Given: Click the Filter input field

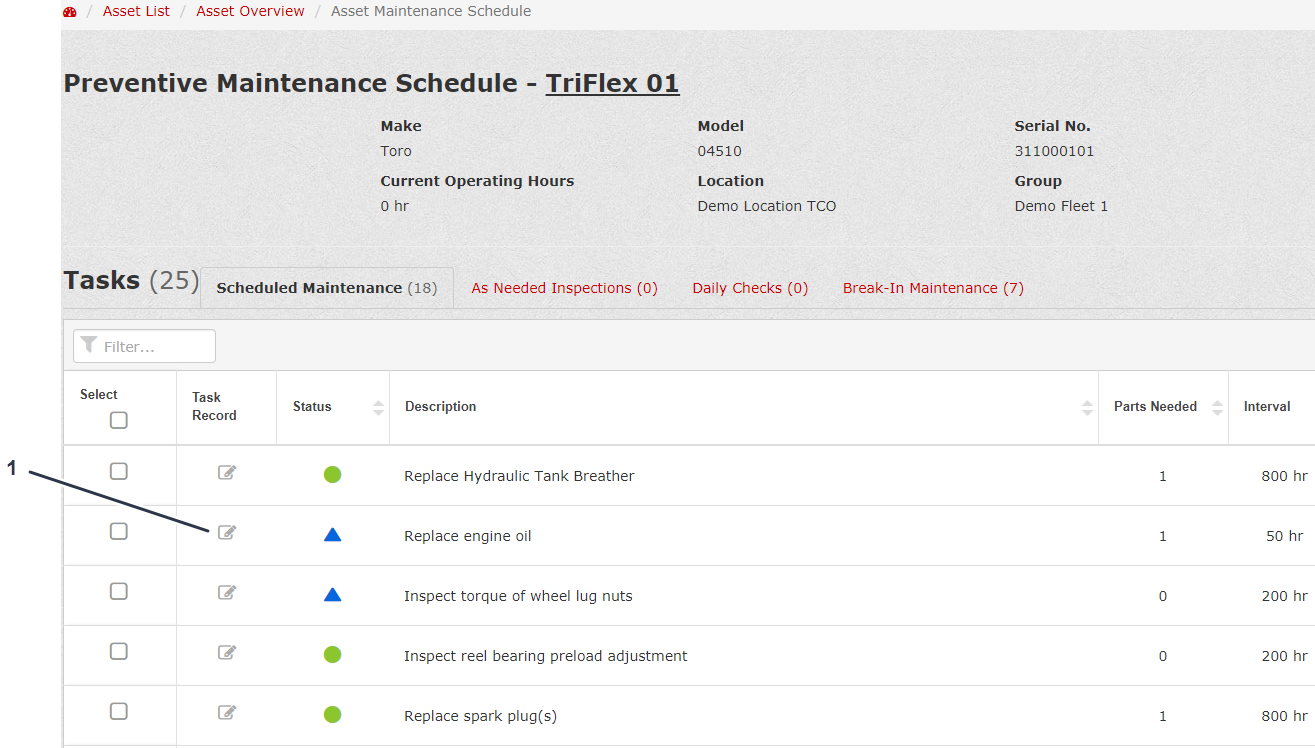Looking at the screenshot, I should click(x=145, y=346).
